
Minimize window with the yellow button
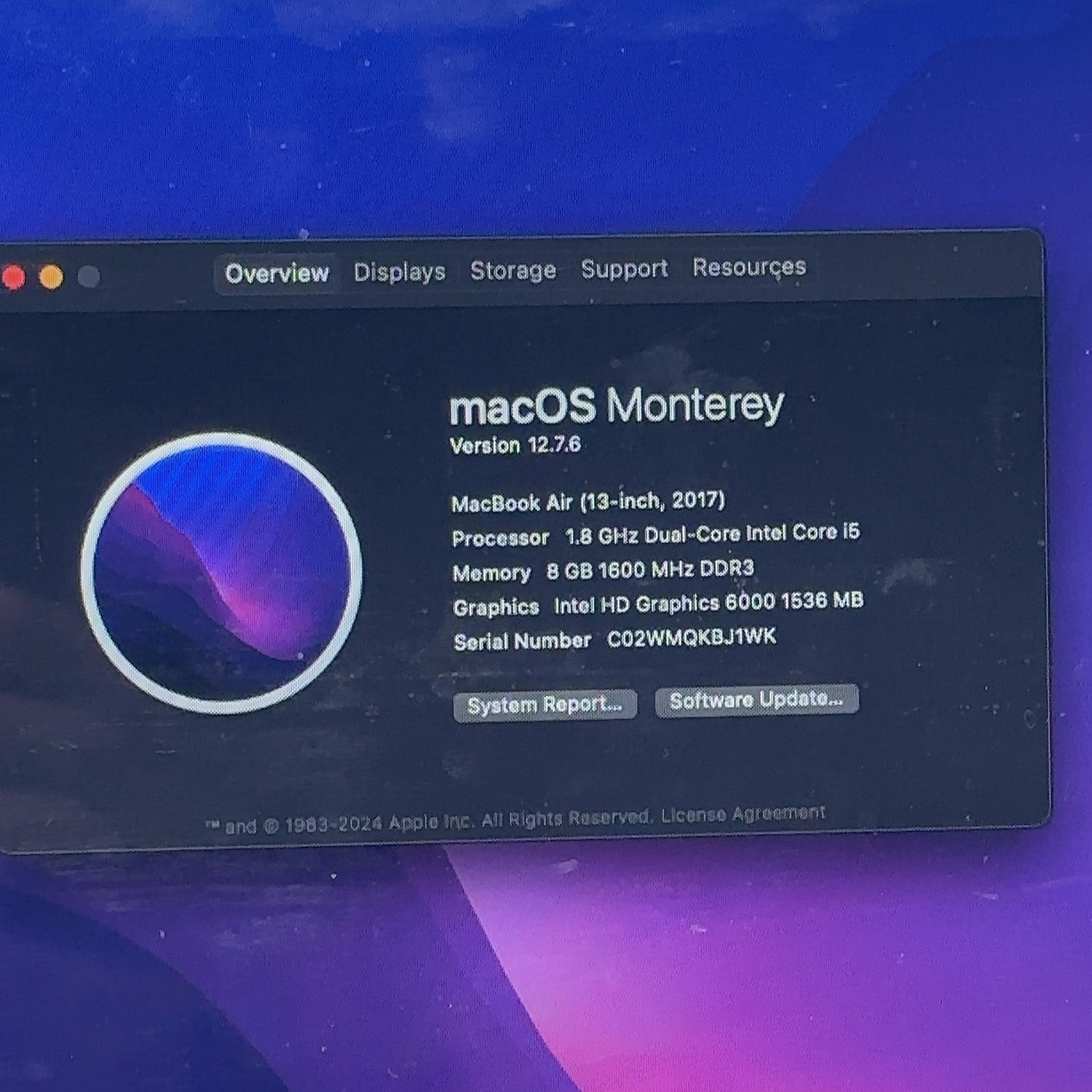coord(51,277)
